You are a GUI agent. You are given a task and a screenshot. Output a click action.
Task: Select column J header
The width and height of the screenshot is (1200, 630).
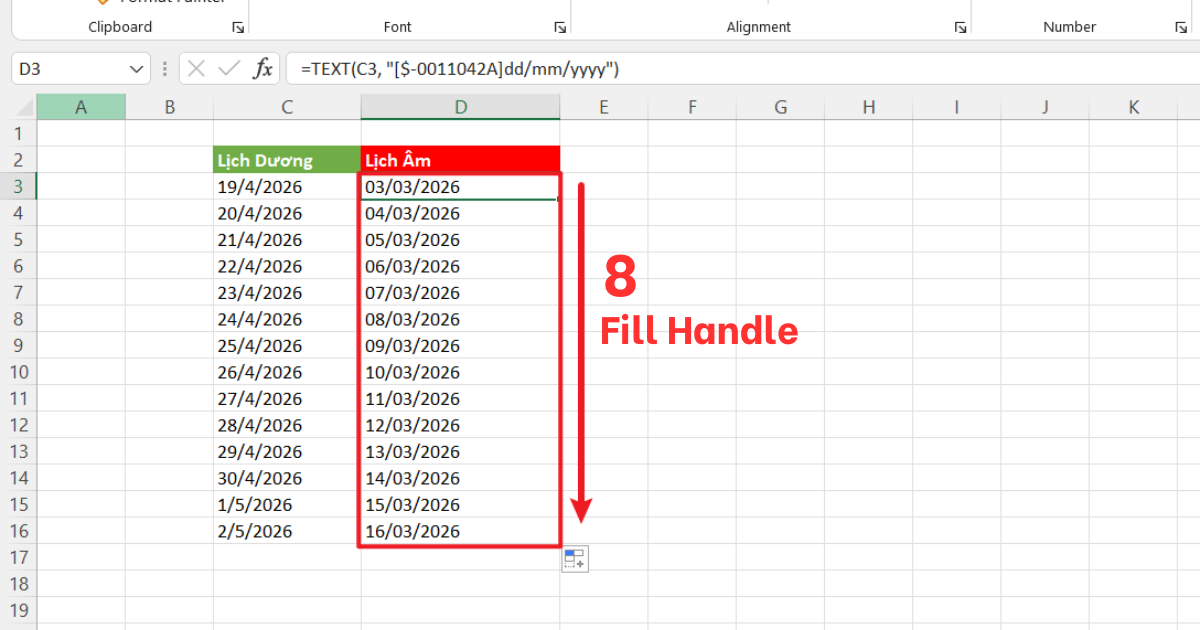(x=1044, y=107)
